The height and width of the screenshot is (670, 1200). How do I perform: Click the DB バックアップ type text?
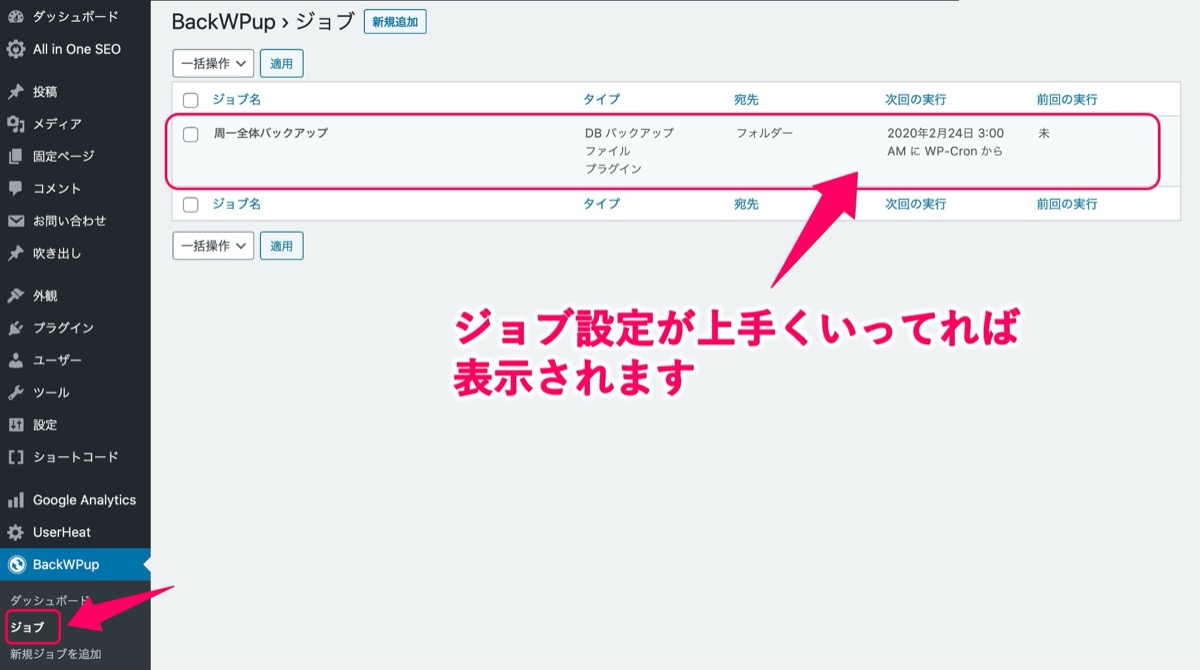tap(630, 133)
